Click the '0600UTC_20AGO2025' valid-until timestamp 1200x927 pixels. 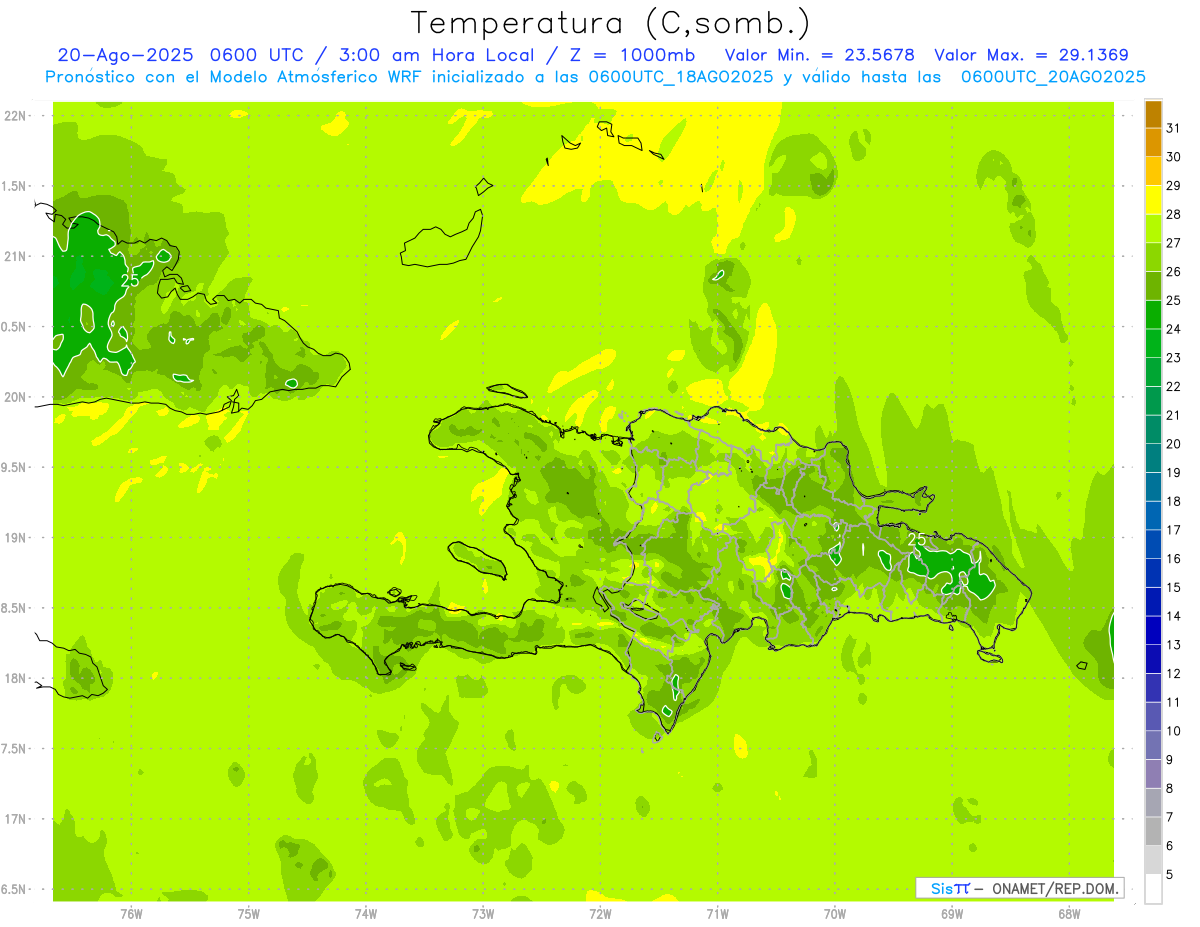[1053, 77]
